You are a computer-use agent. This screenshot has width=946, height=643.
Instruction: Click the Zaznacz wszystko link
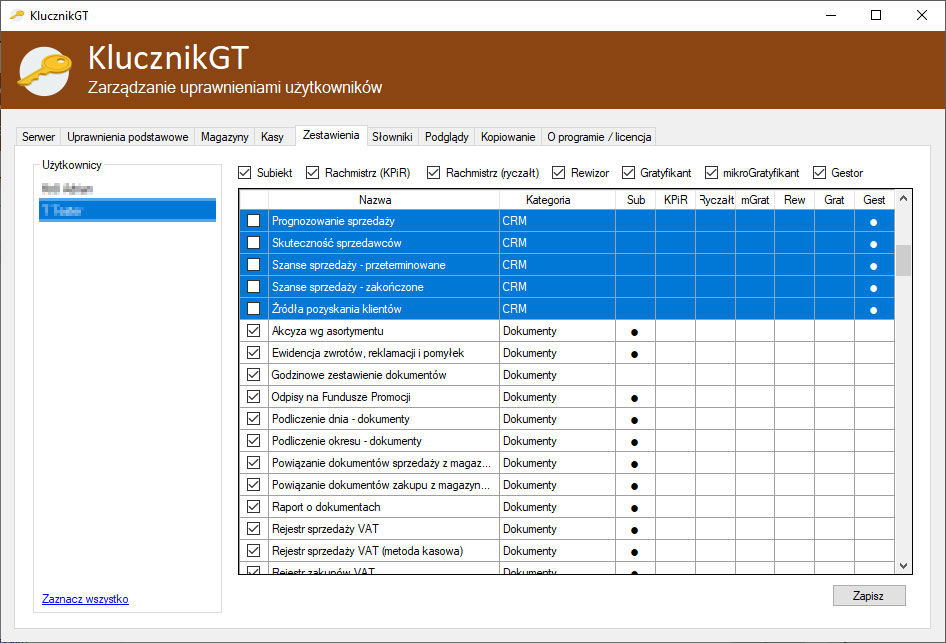pos(85,599)
